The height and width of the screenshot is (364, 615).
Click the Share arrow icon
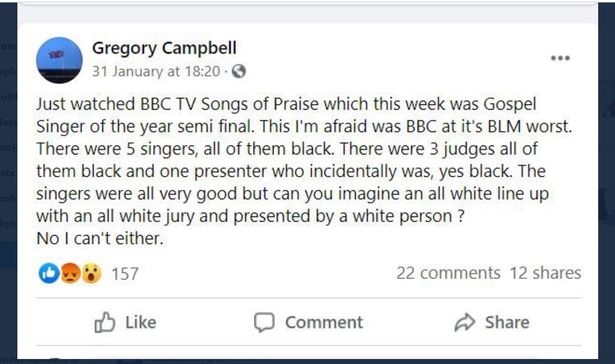click(465, 322)
